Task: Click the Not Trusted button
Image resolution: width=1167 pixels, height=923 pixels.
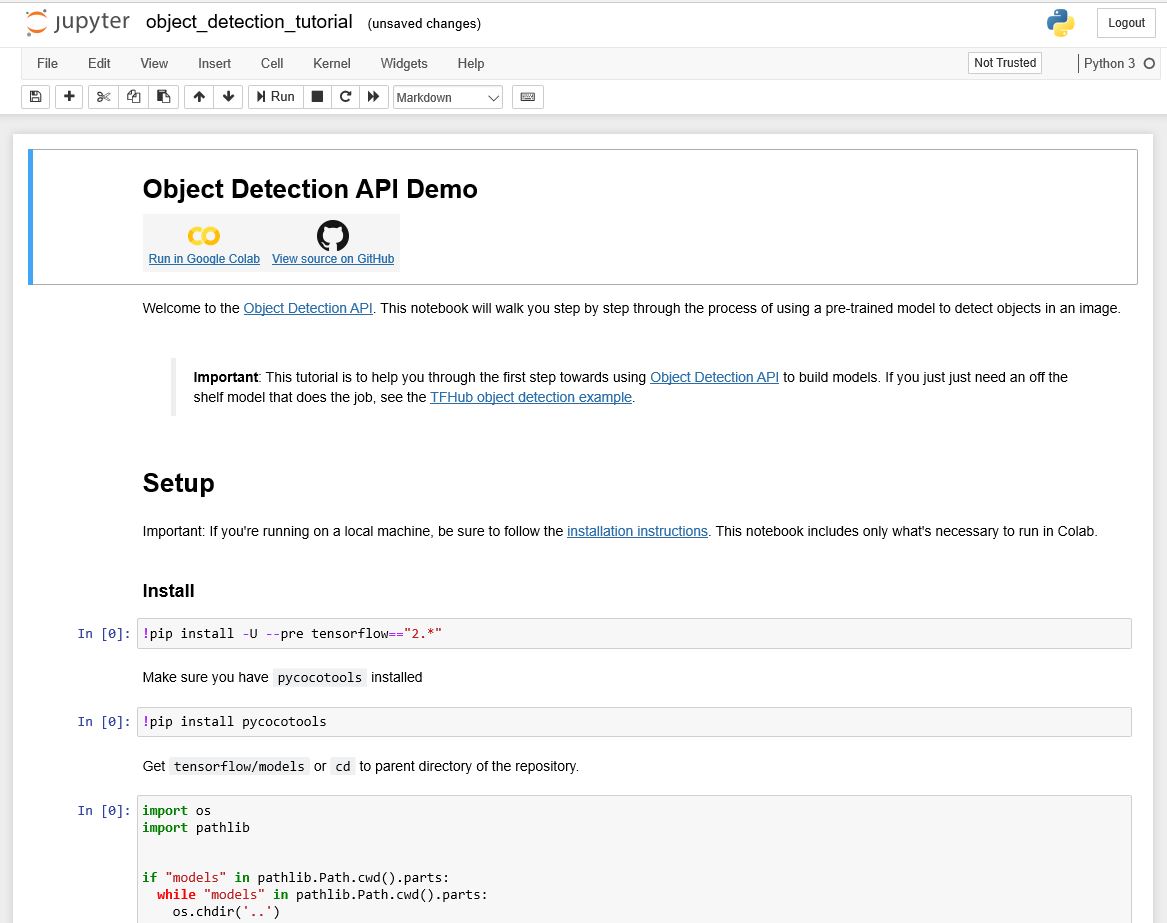Action: click(1005, 63)
